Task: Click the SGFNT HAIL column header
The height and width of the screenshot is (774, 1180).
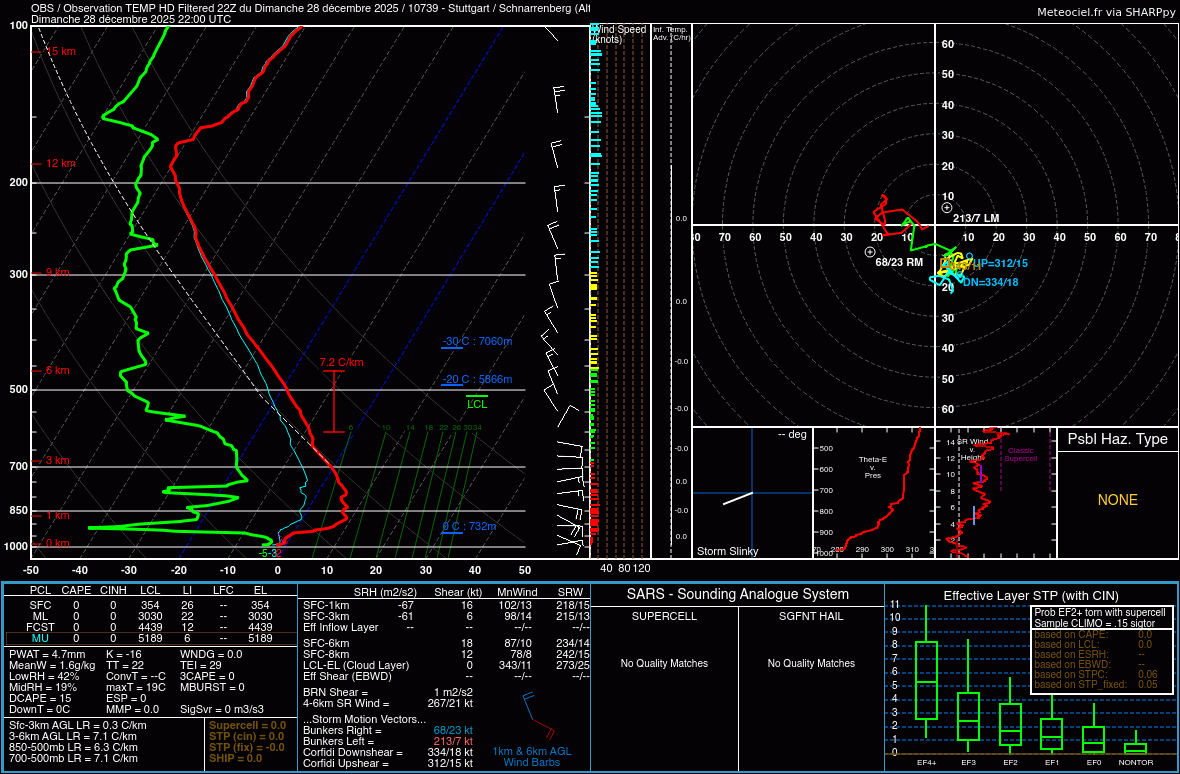Action: [810, 616]
